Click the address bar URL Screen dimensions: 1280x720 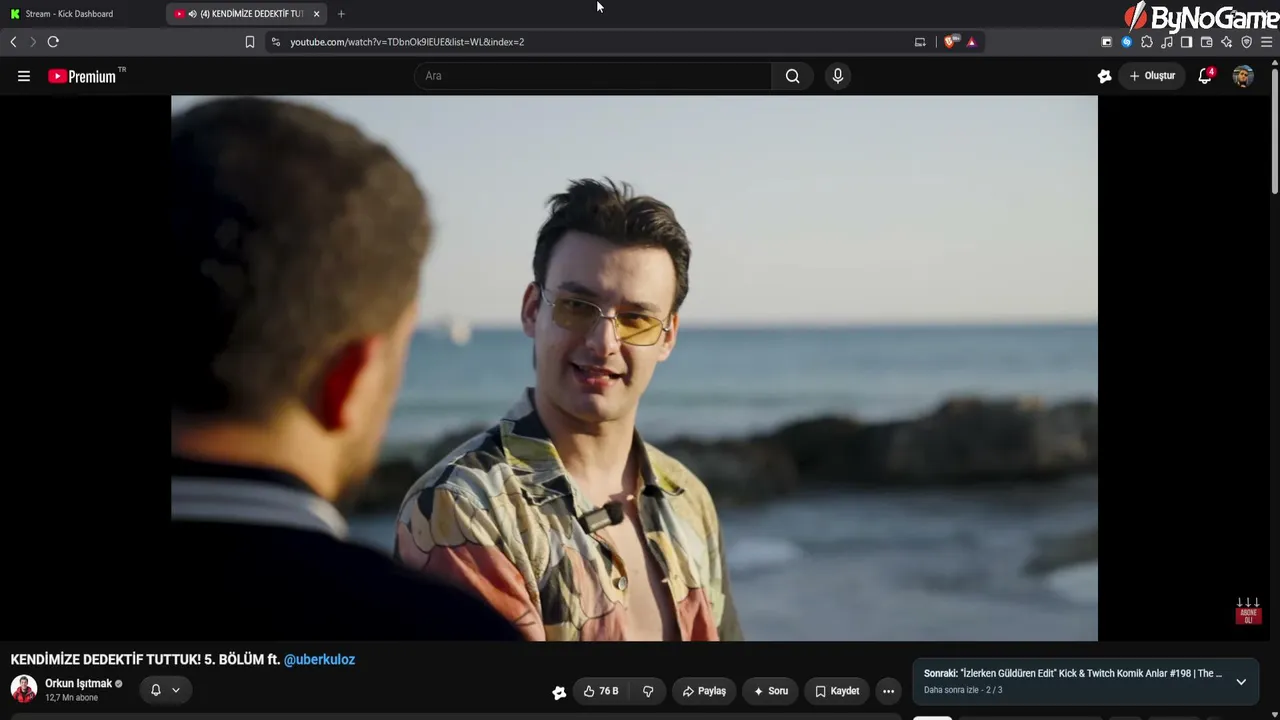(407, 42)
